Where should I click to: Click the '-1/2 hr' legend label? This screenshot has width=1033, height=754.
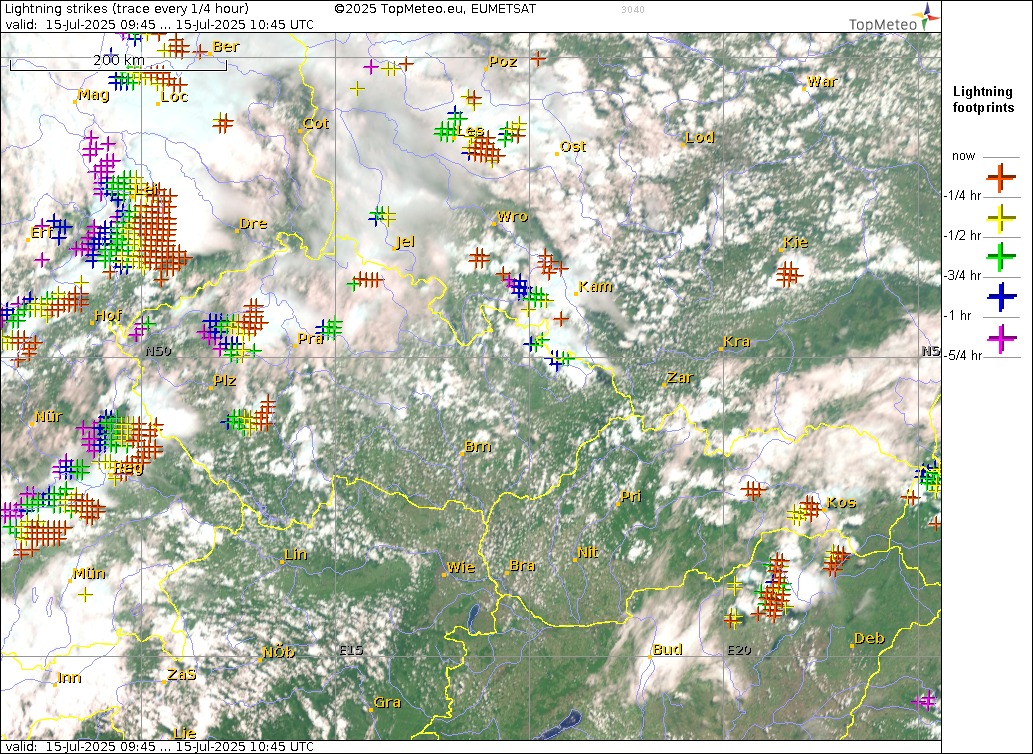pyautogui.click(x=963, y=236)
